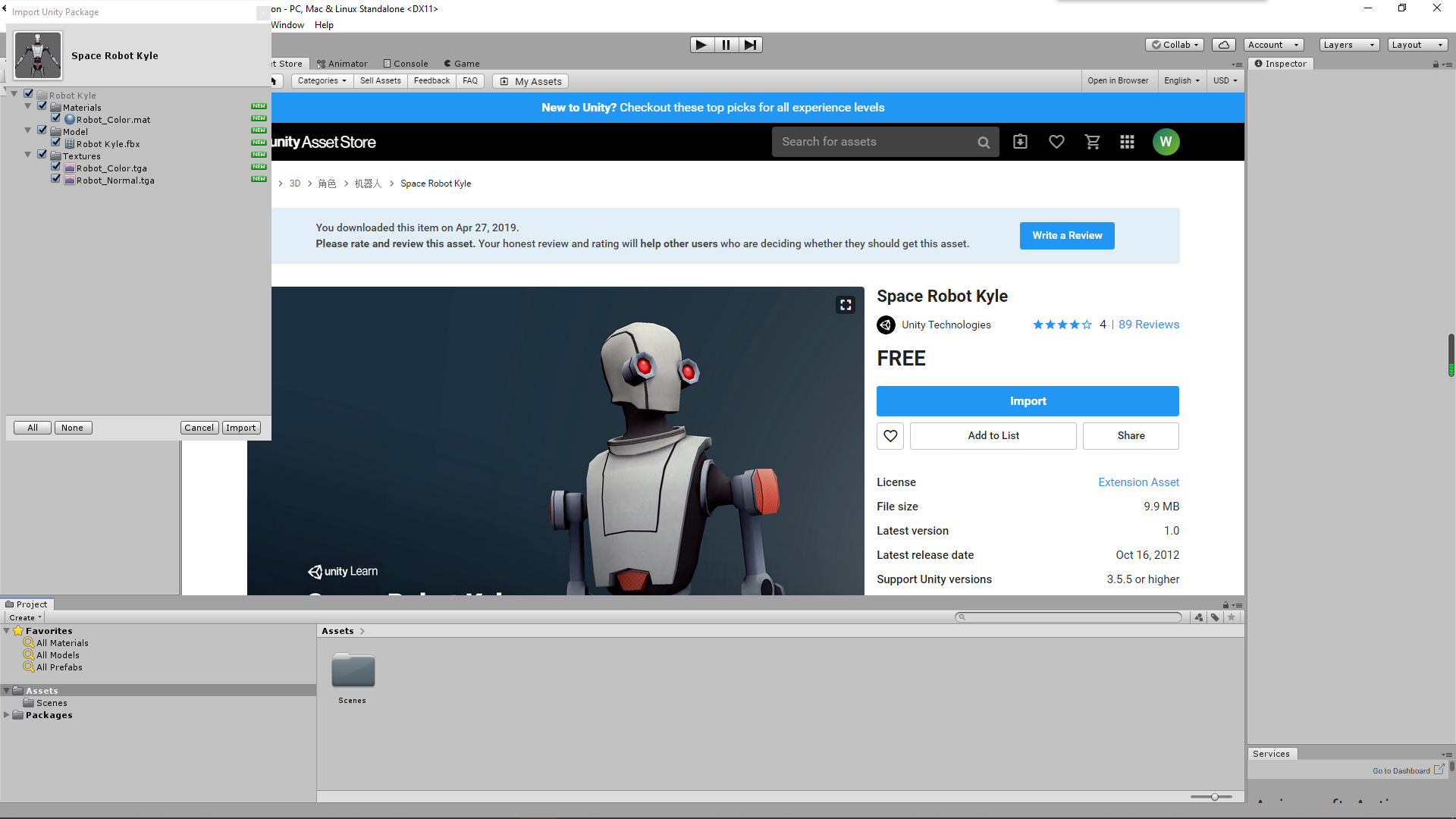Click the Robot Kyle.fbx model icon
The image size is (1456, 819).
(70, 143)
